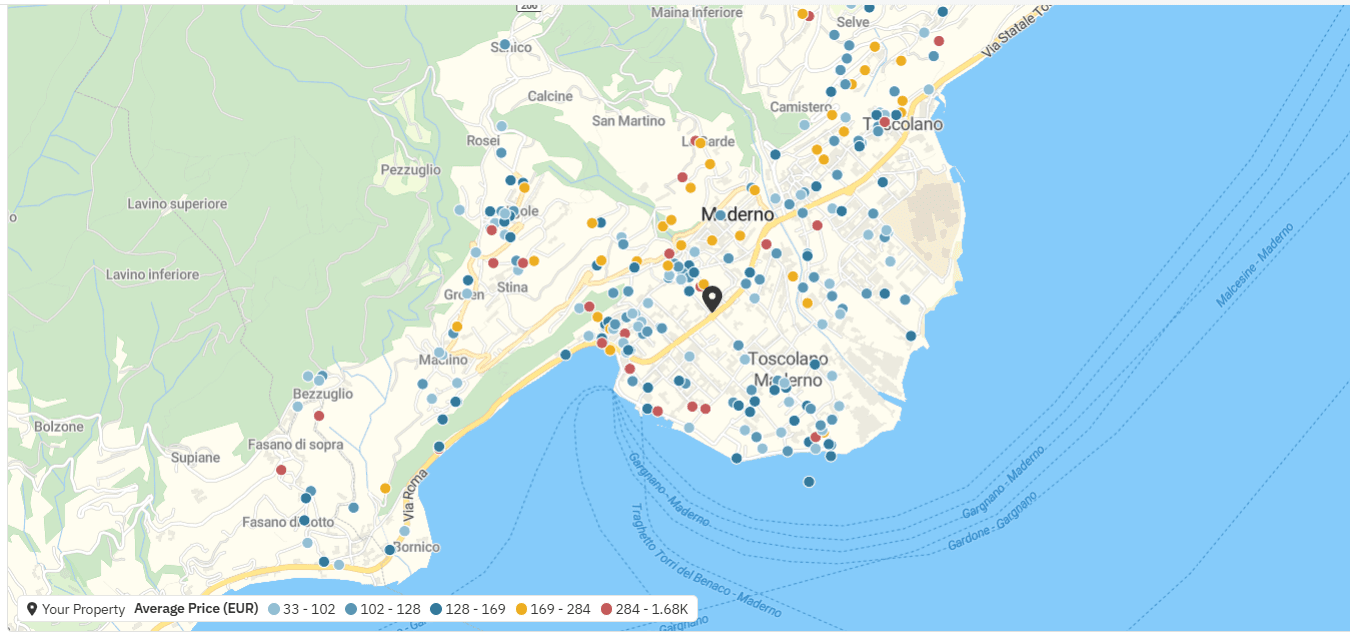Viewport: 1350px width, 642px height.
Task: Open the dark blue dot on the Bornico label
Action: (390, 550)
